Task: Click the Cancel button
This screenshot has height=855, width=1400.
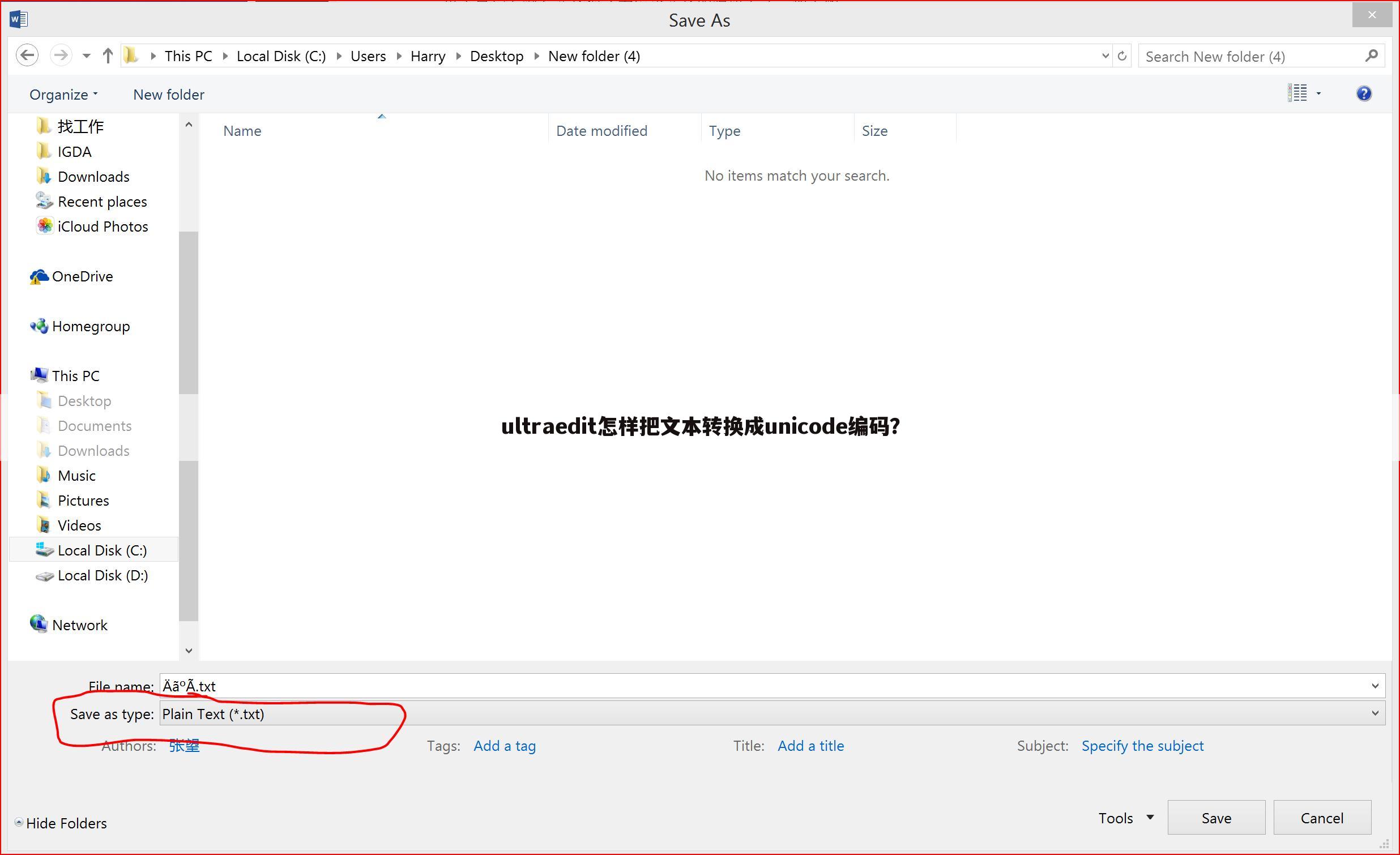Action: point(1322,818)
